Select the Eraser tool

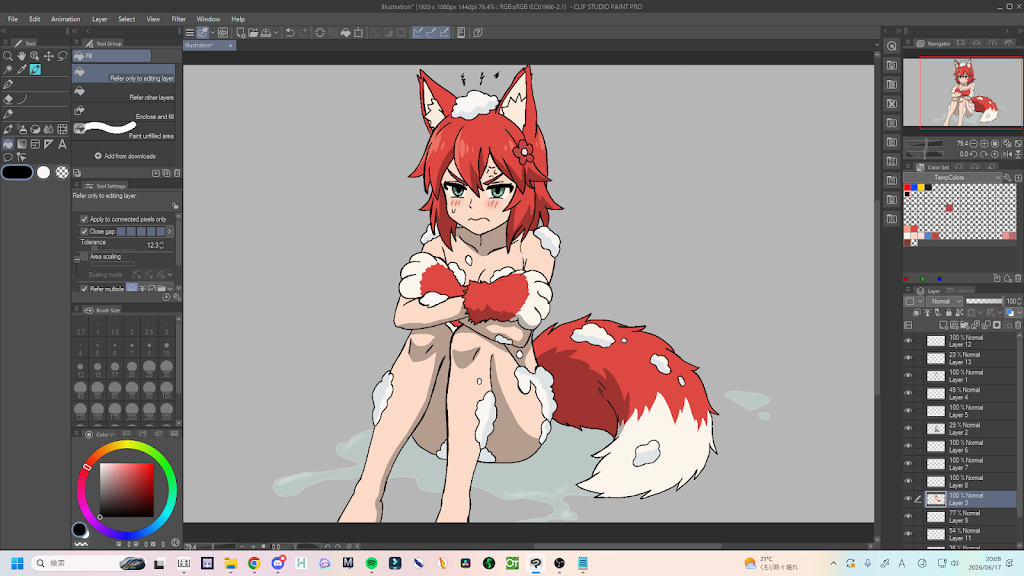8,99
